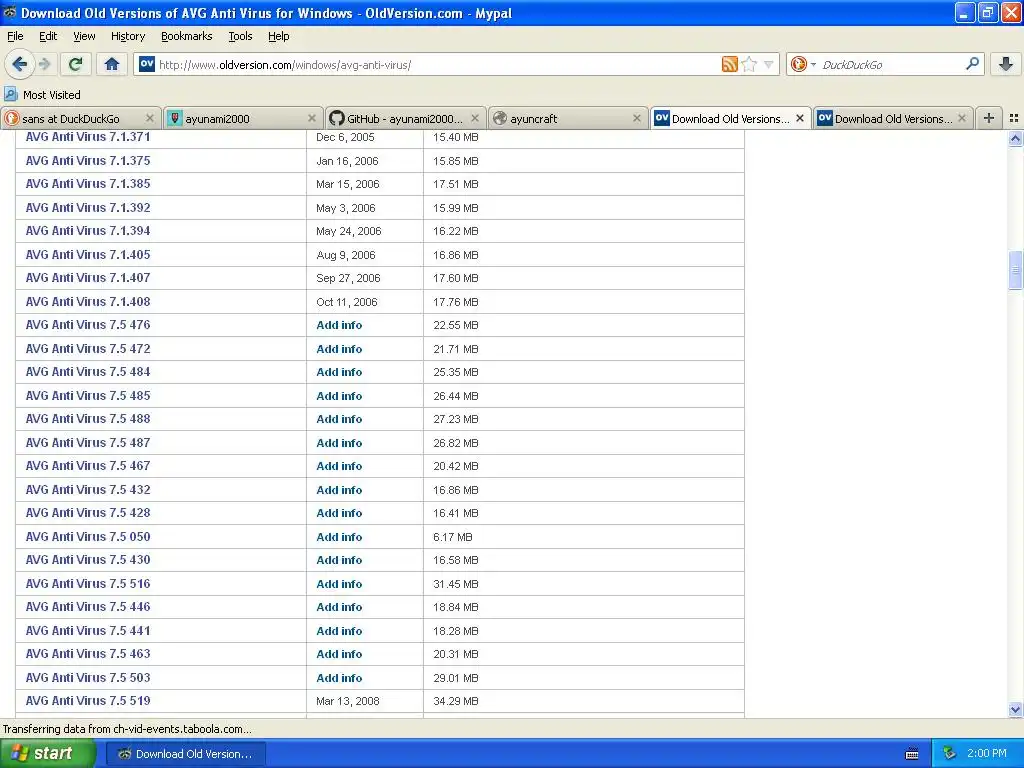Close the 'sans at DuckDuckGo' tab
Viewport: 1024px width, 768px height.
tap(150, 118)
